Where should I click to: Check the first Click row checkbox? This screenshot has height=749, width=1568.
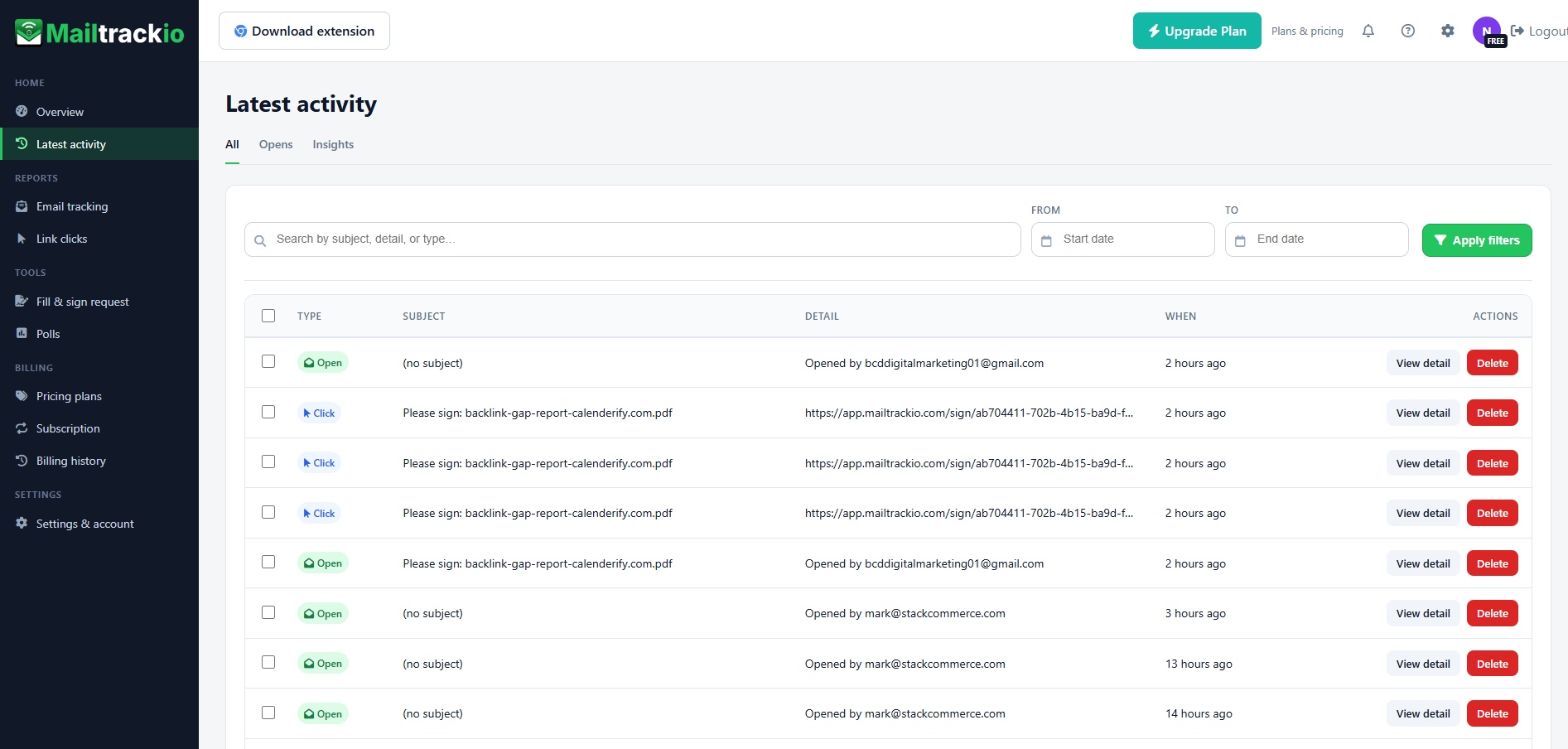point(268,412)
